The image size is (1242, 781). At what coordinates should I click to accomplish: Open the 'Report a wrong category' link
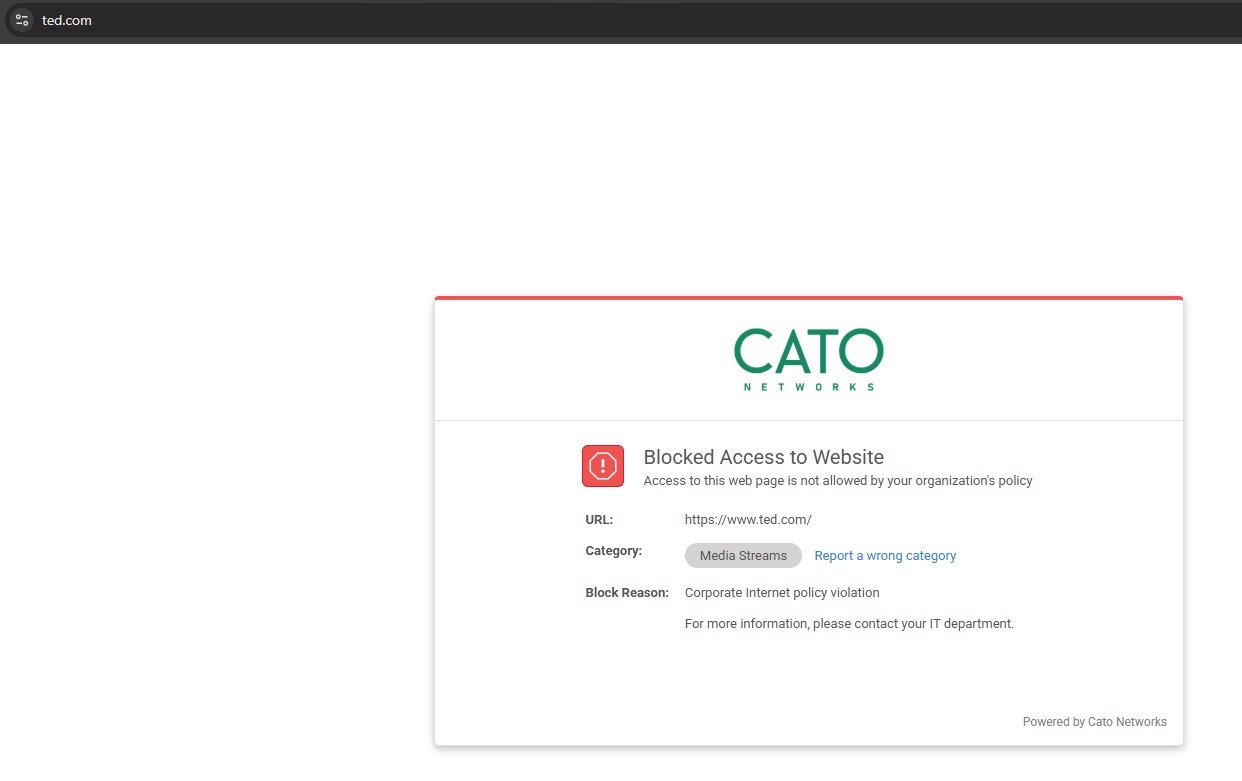point(885,556)
